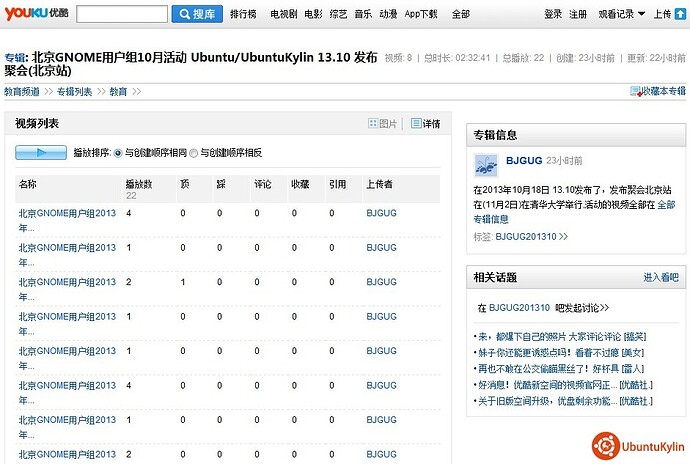This screenshot has width=690, height=464.
Task: Open the 教育频道 breadcrumb link
Action: [22, 92]
